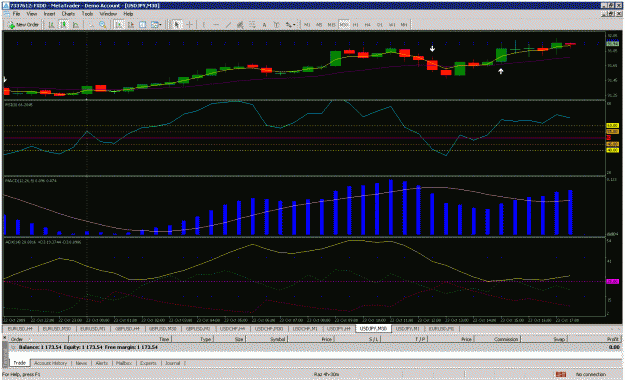Click the white down arrow chart marker
The width and height of the screenshot is (625, 380).
coord(432,49)
